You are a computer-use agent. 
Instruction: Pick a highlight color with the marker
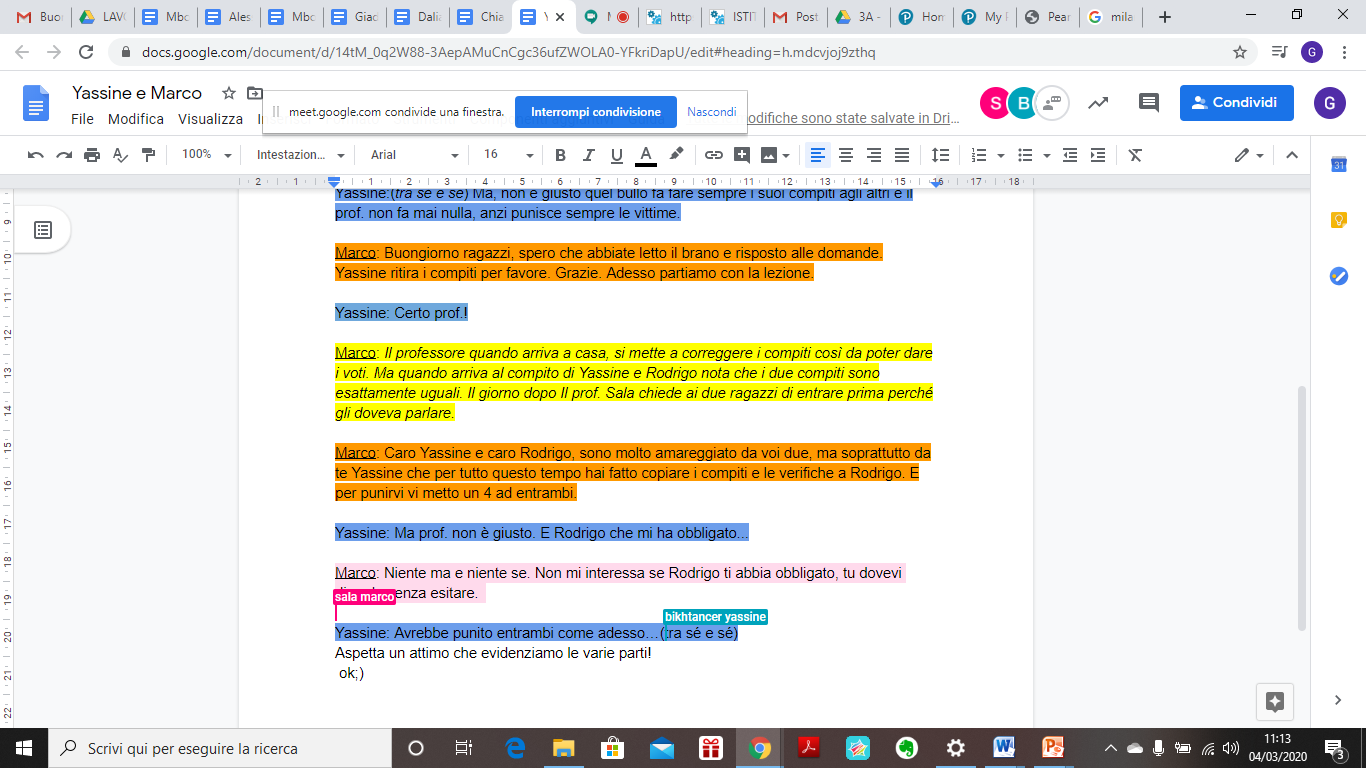(x=676, y=155)
